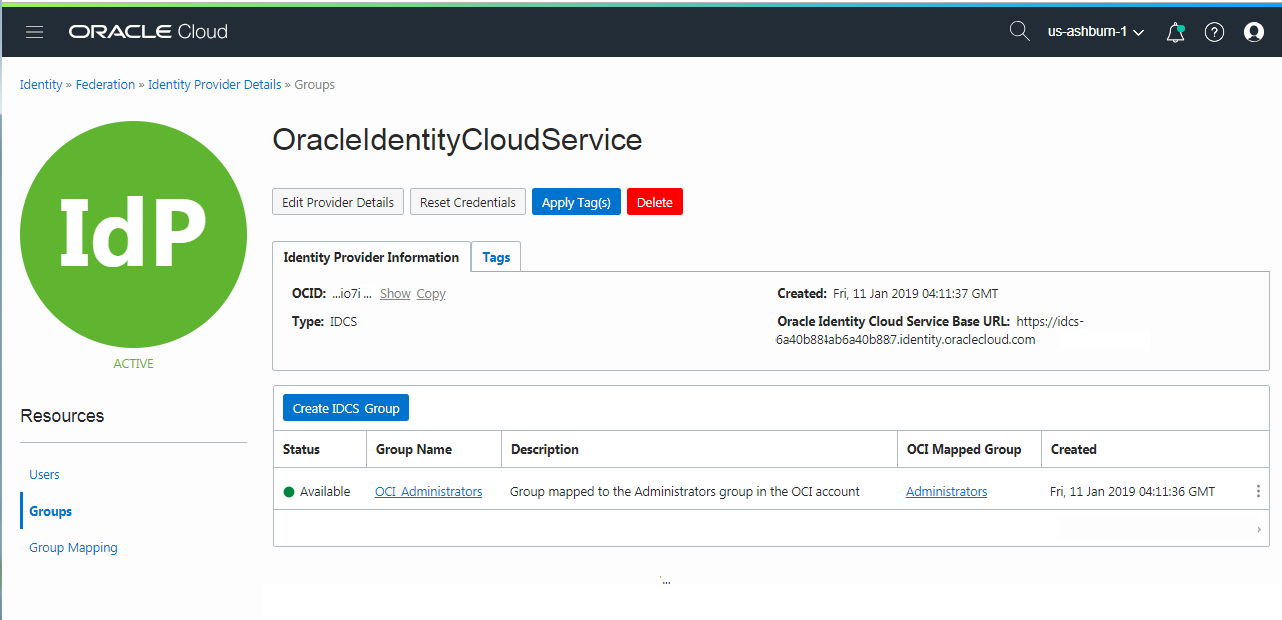Switch to the Tags tab

point(495,257)
